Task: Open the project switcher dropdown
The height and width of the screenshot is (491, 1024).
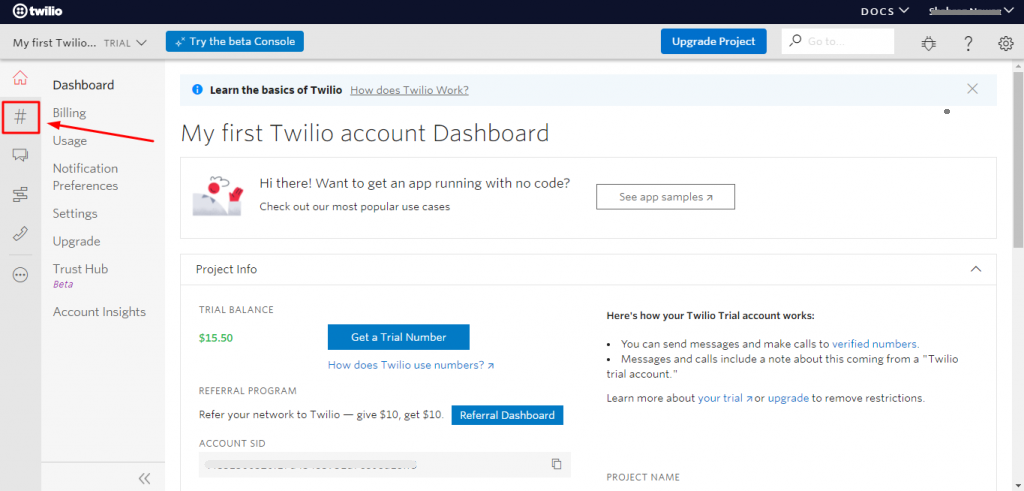Action: pos(80,43)
